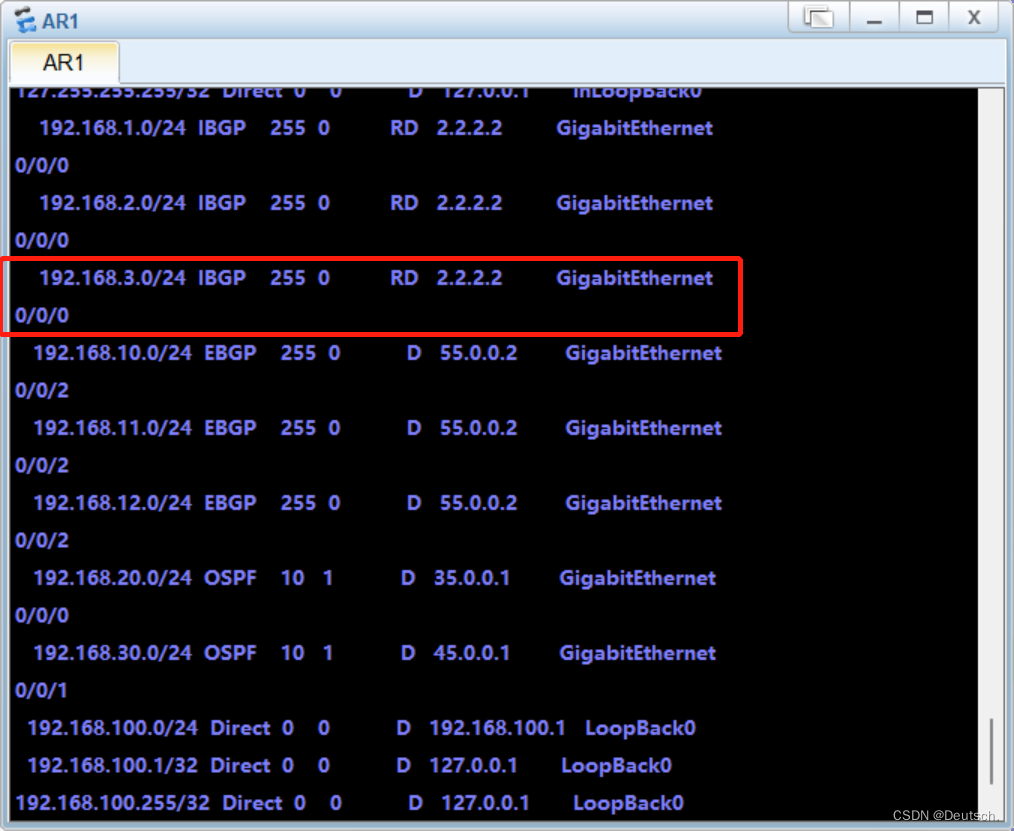Click the restore-down overlapping windows icon
This screenshot has height=831, width=1014.
(x=819, y=17)
